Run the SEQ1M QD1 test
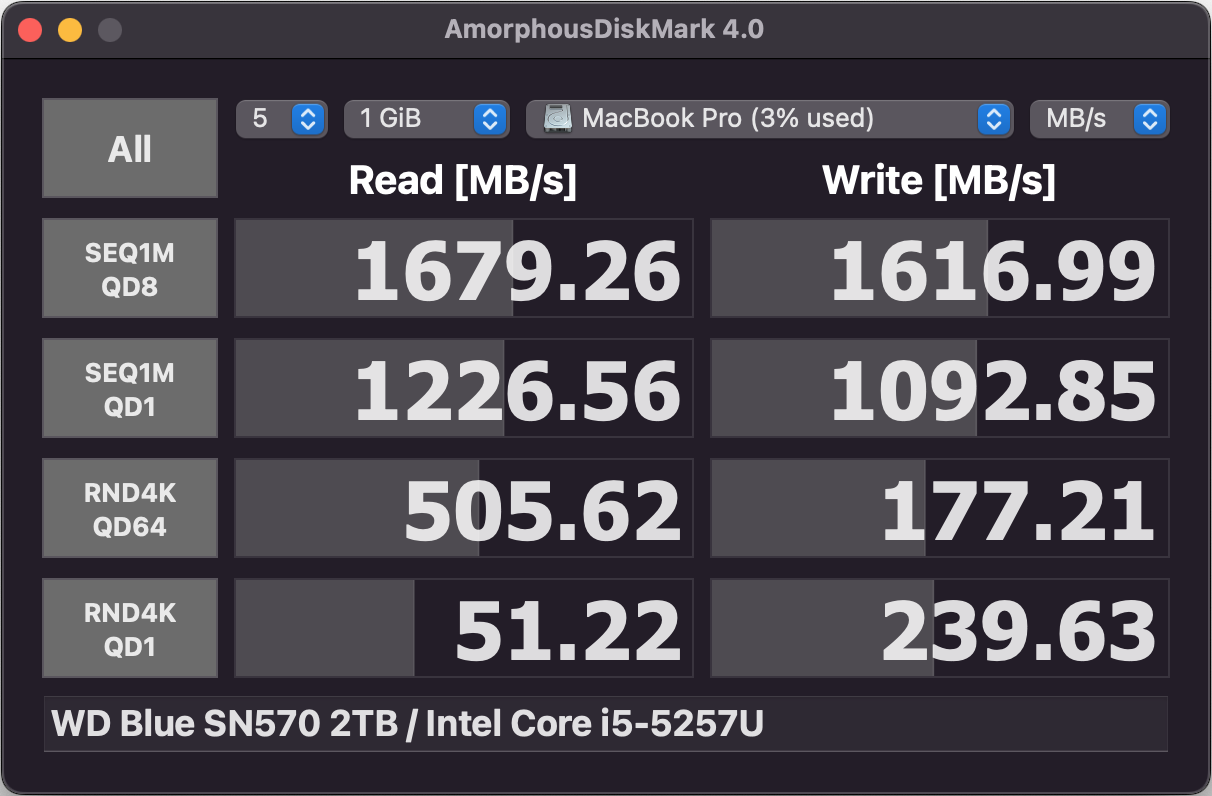The image size is (1212, 796). 130,388
